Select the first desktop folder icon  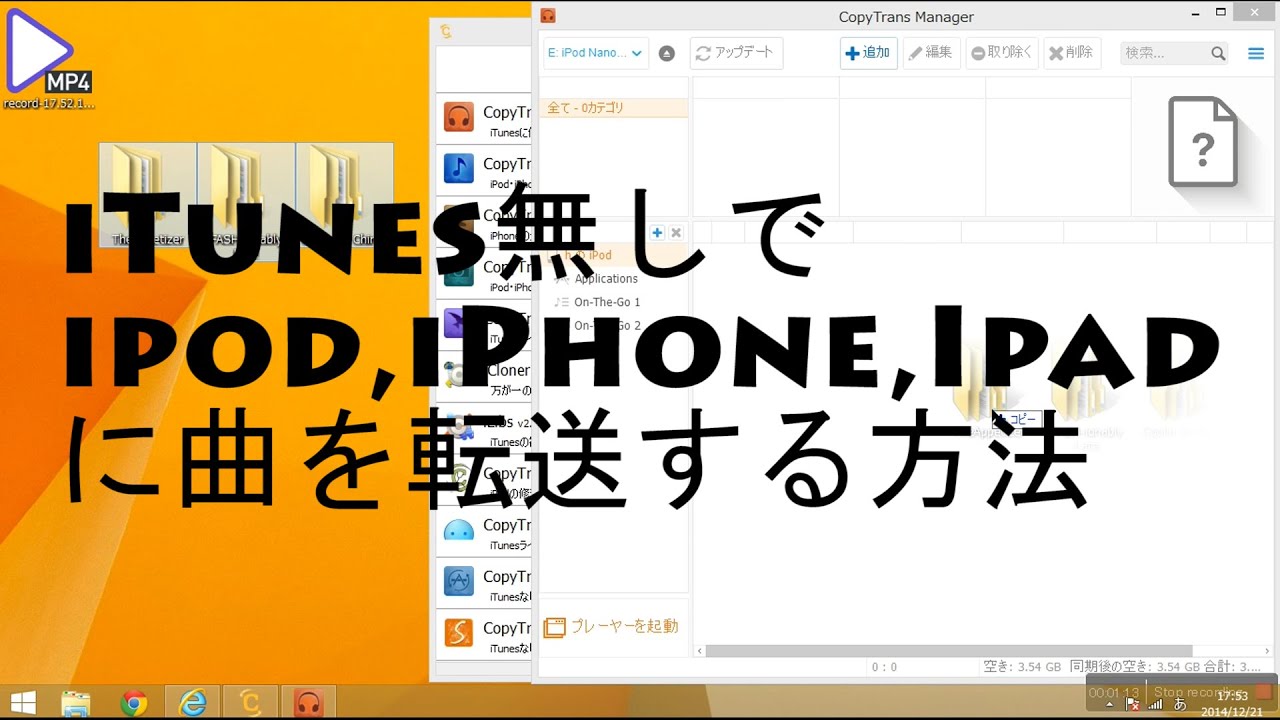[x=147, y=195]
